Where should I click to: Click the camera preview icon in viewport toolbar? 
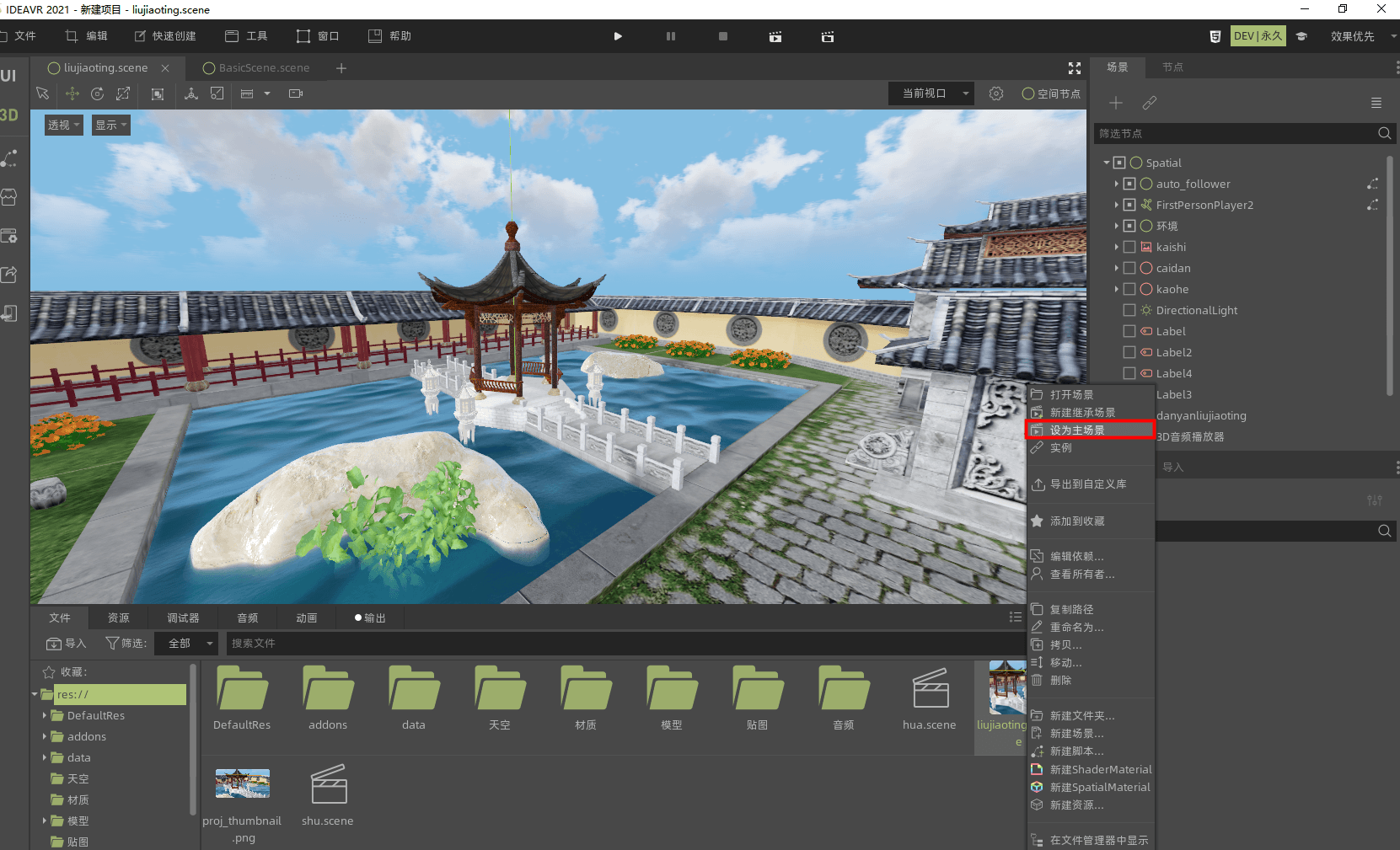(x=296, y=94)
